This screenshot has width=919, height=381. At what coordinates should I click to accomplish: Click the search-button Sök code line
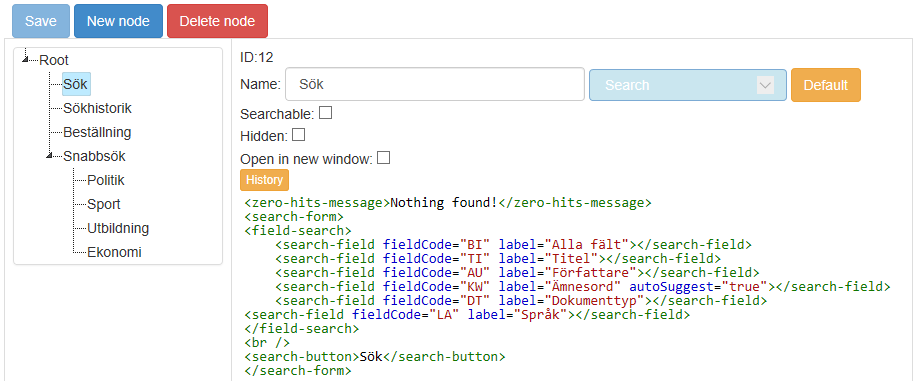[x=375, y=356]
